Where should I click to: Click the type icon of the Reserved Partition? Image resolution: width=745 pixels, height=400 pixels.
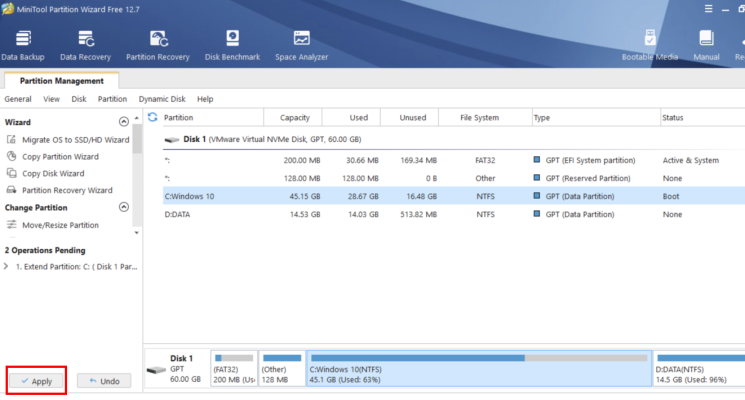536,178
